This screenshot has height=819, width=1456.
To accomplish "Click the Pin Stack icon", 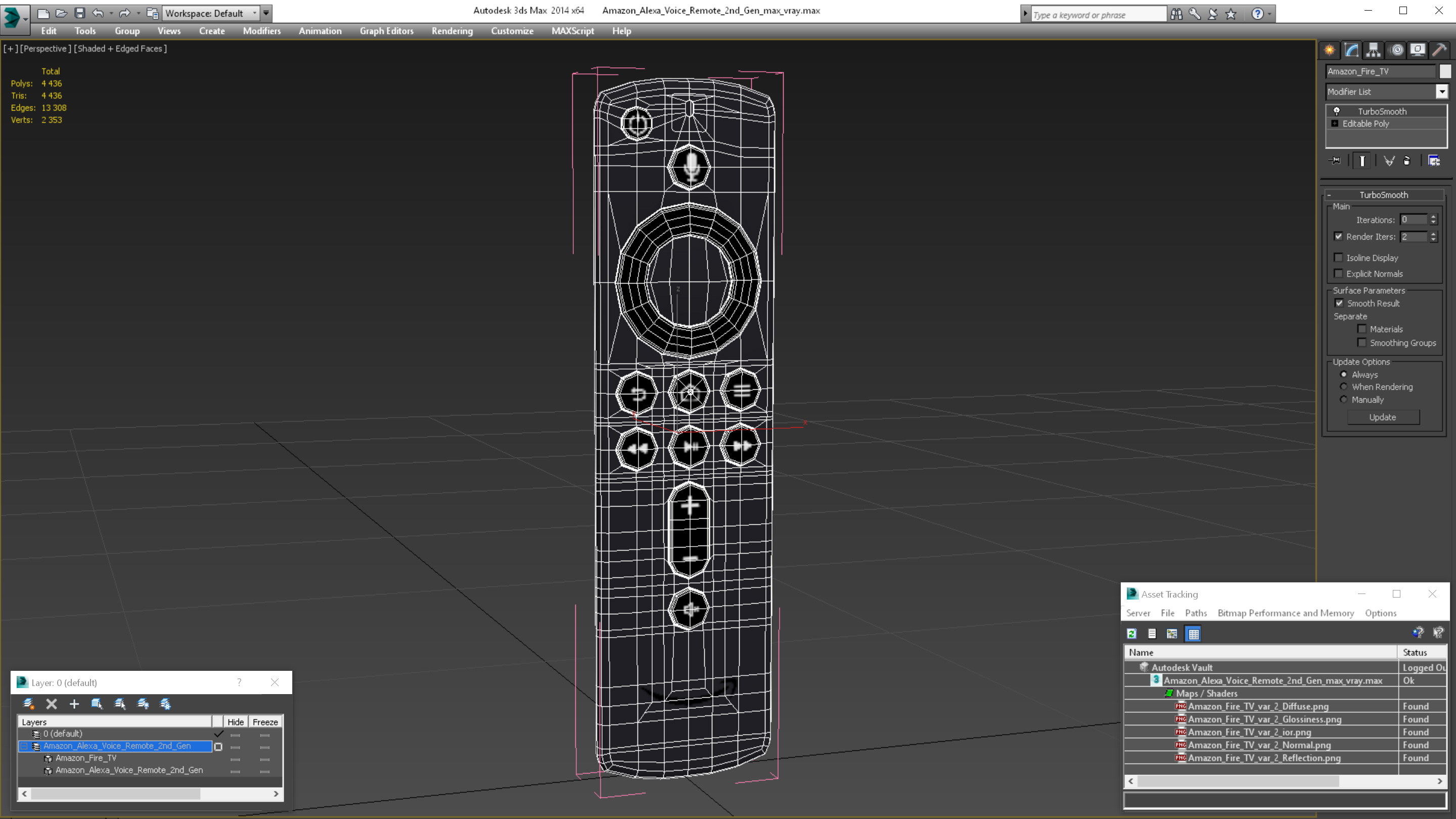I will click(x=1335, y=161).
